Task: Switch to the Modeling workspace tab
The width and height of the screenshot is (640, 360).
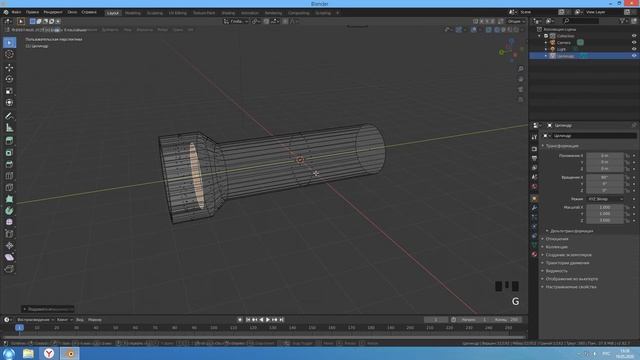Action: (x=133, y=13)
